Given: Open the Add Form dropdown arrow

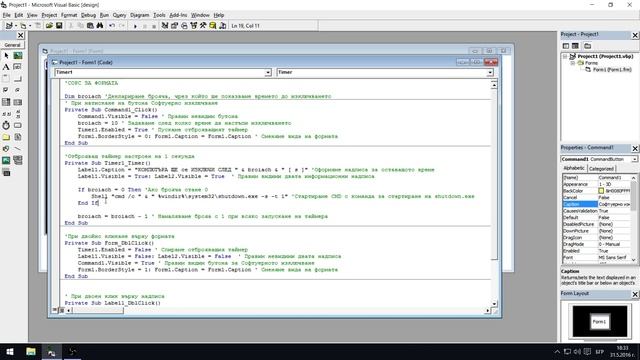Looking at the screenshot, I should click(30, 26).
